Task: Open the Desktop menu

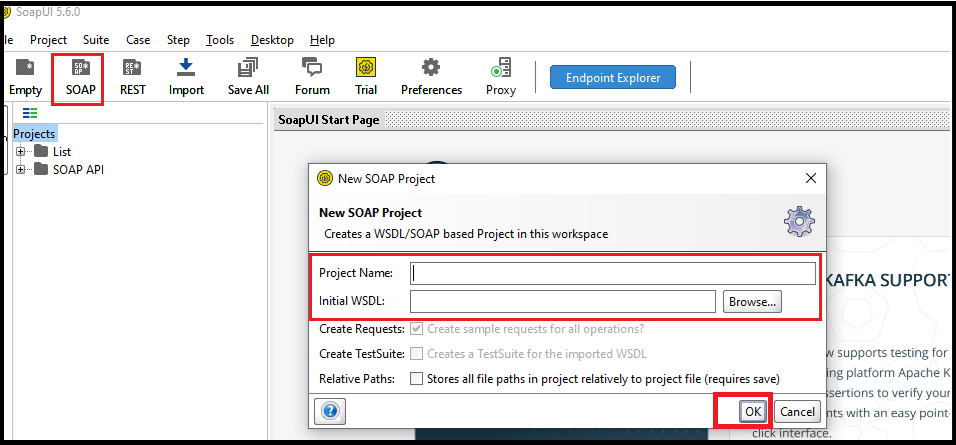Action: tap(272, 40)
